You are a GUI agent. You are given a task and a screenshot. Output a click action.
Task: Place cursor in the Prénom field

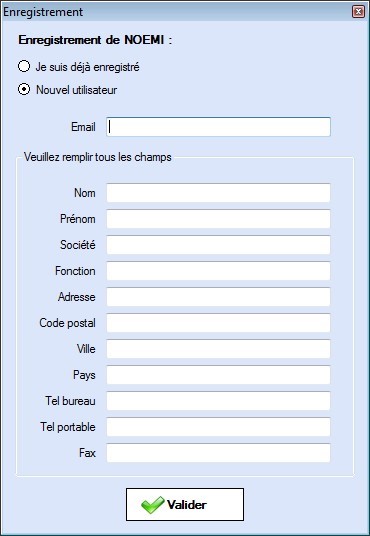pyautogui.click(x=218, y=219)
